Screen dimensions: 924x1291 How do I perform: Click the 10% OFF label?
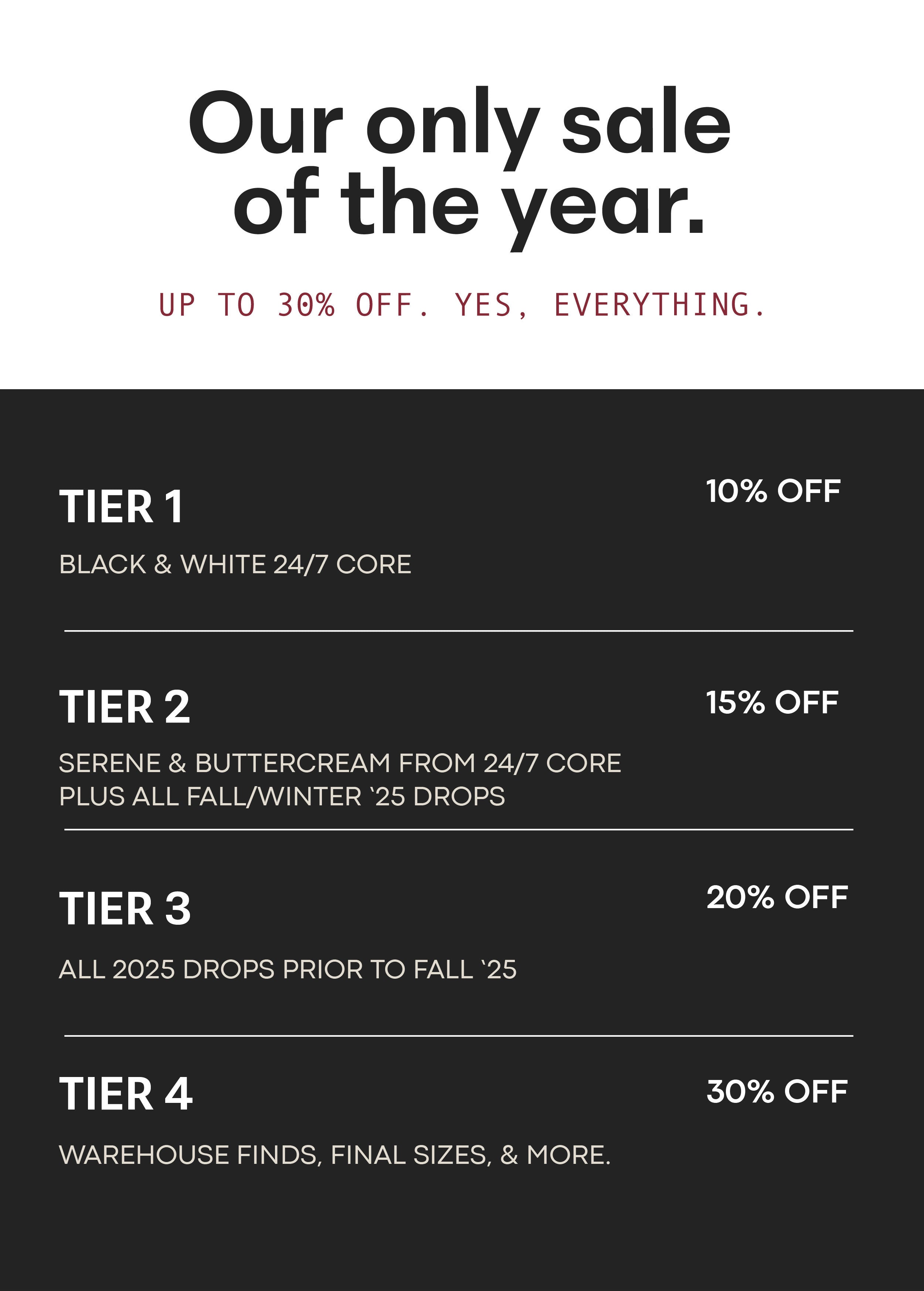pos(773,491)
